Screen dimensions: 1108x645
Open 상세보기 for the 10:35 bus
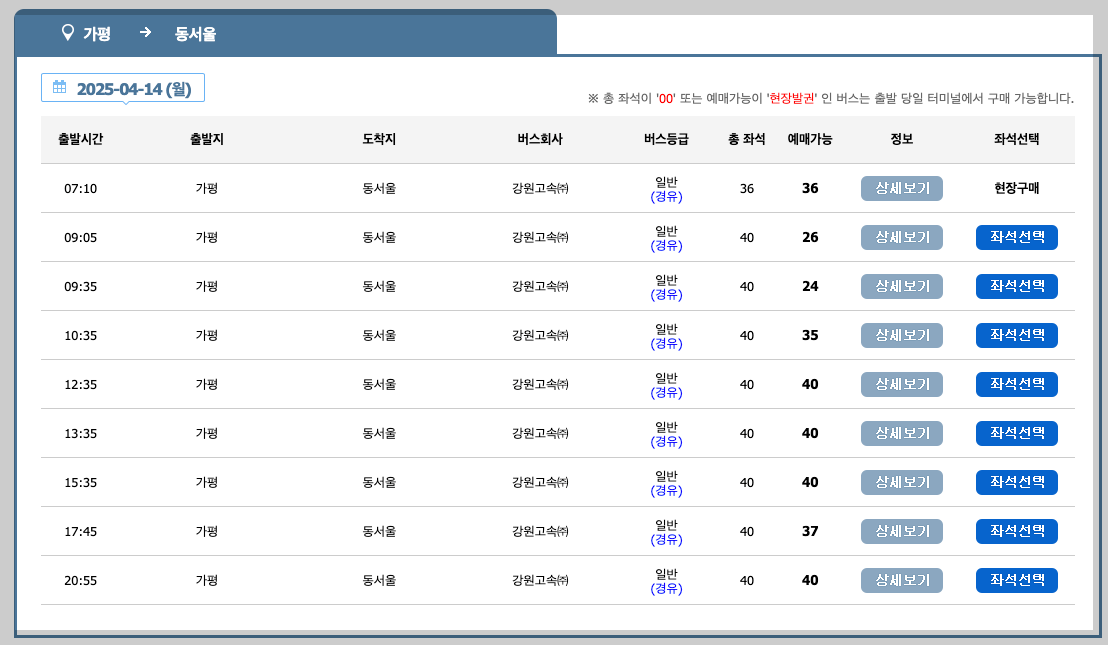pos(901,335)
